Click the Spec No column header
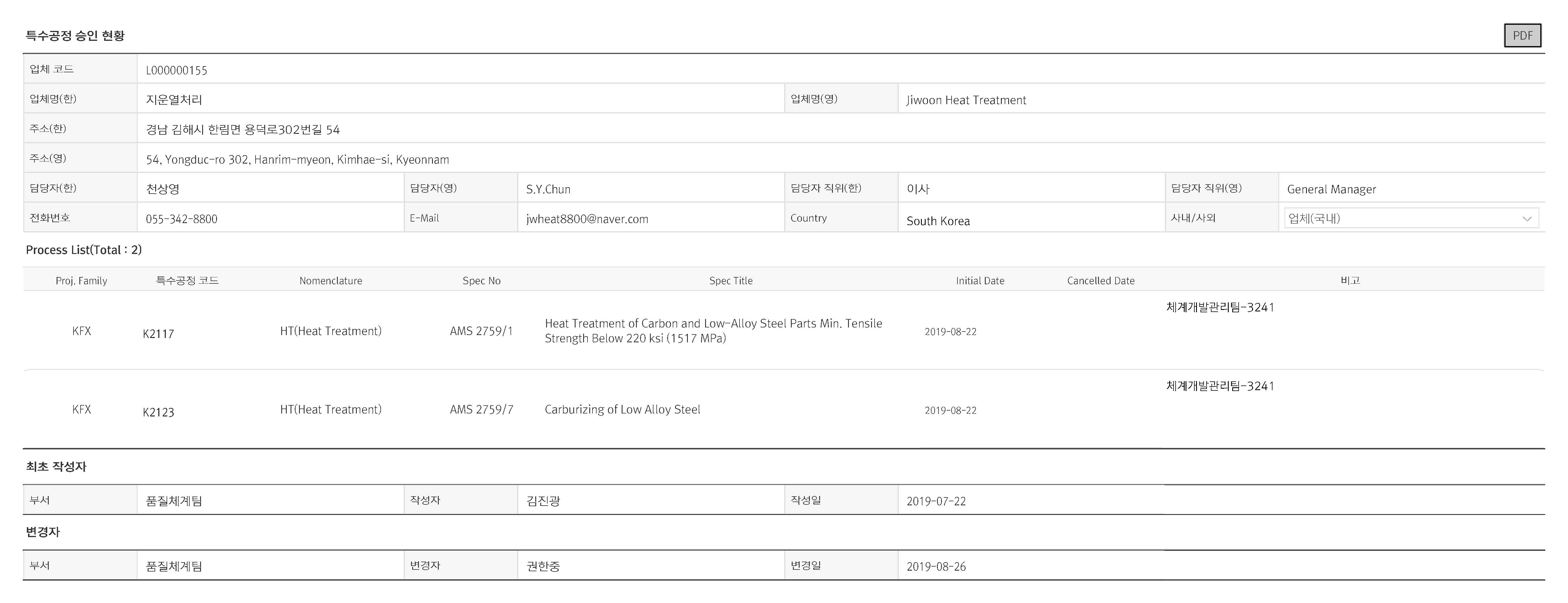 click(x=481, y=281)
